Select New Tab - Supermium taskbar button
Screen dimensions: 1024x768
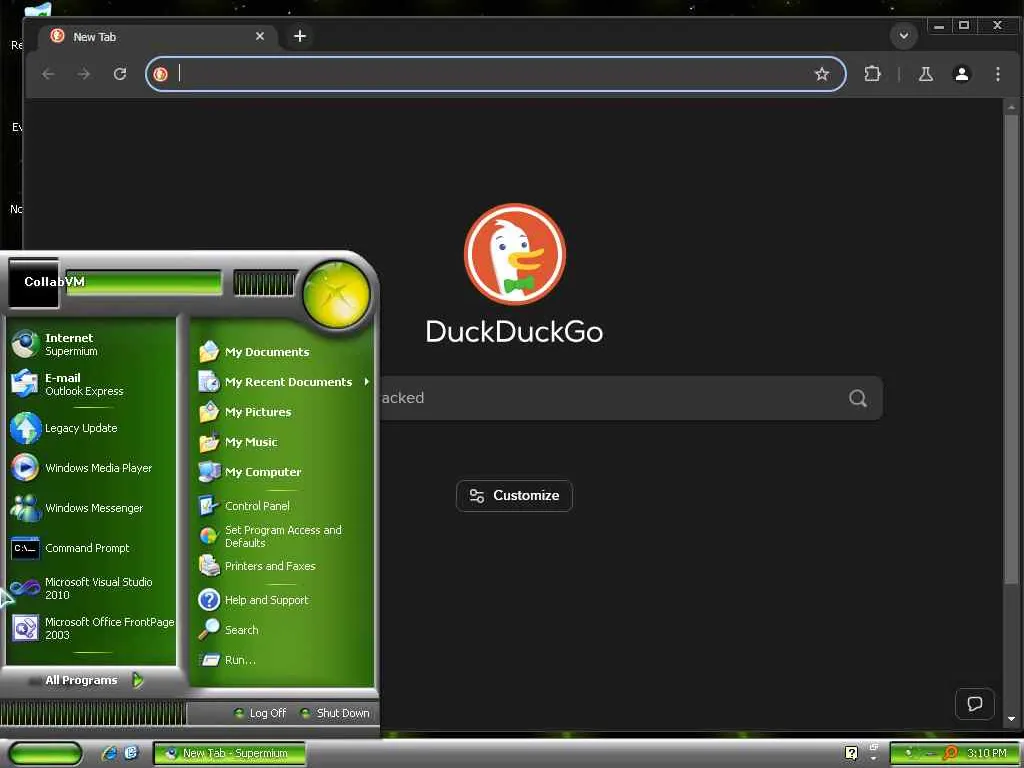pos(229,753)
